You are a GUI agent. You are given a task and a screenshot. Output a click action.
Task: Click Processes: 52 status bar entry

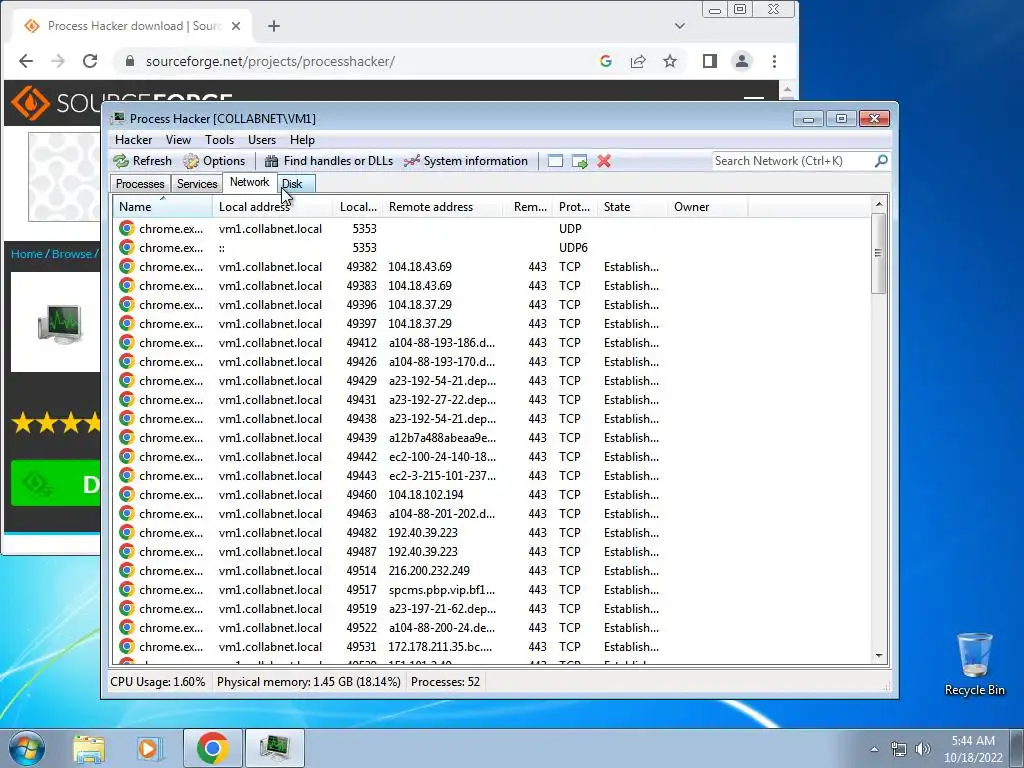tap(445, 682)
